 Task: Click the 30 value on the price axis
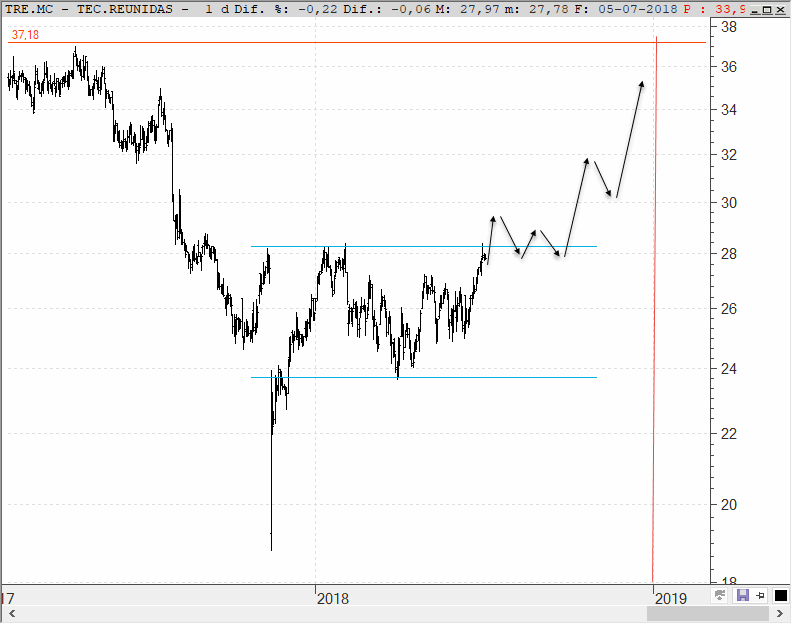click(729, 203)
